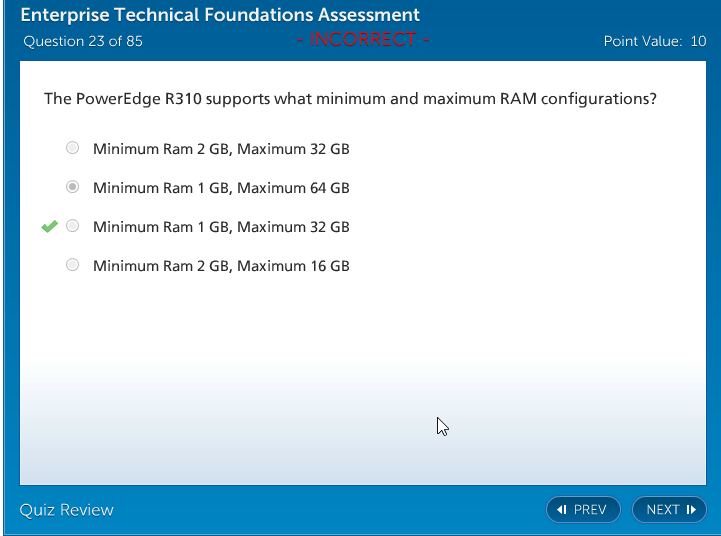Click the Enterprise Technical Foundations Assessment title
Screen dimensions: 721x536
220,16
